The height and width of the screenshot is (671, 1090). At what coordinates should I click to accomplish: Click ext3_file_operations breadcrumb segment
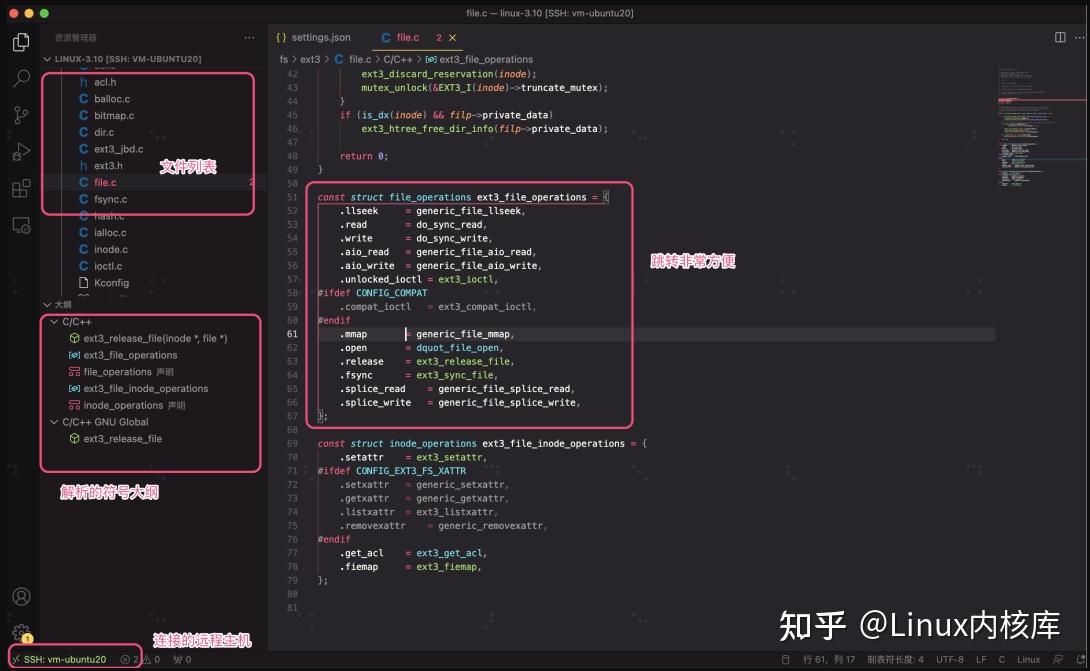click(486, 59)
